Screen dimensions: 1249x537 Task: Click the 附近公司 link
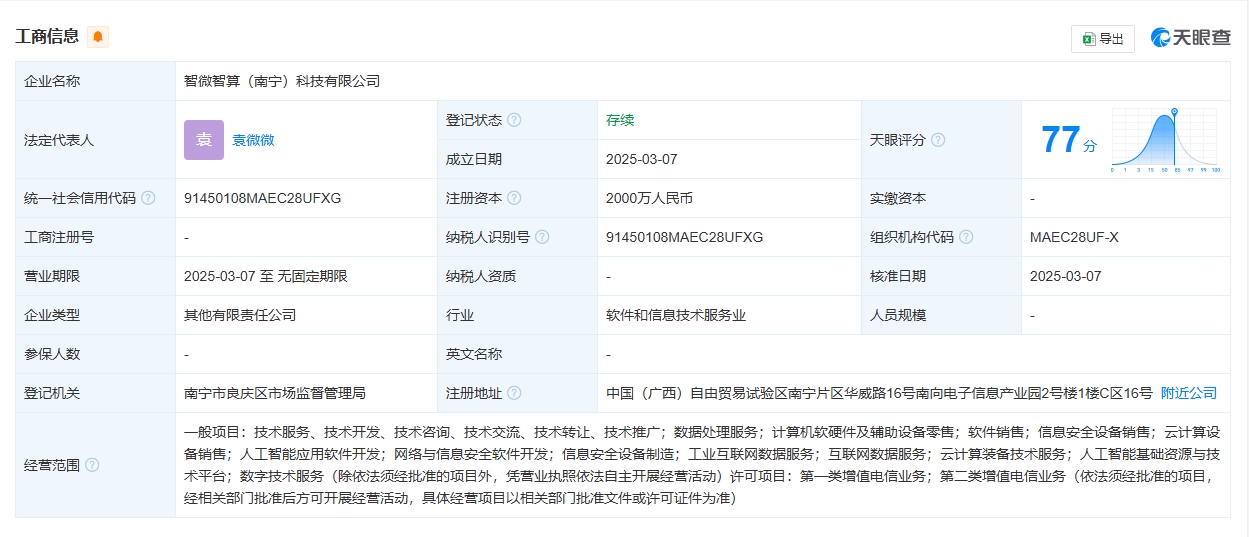[x=1189, y=393]
